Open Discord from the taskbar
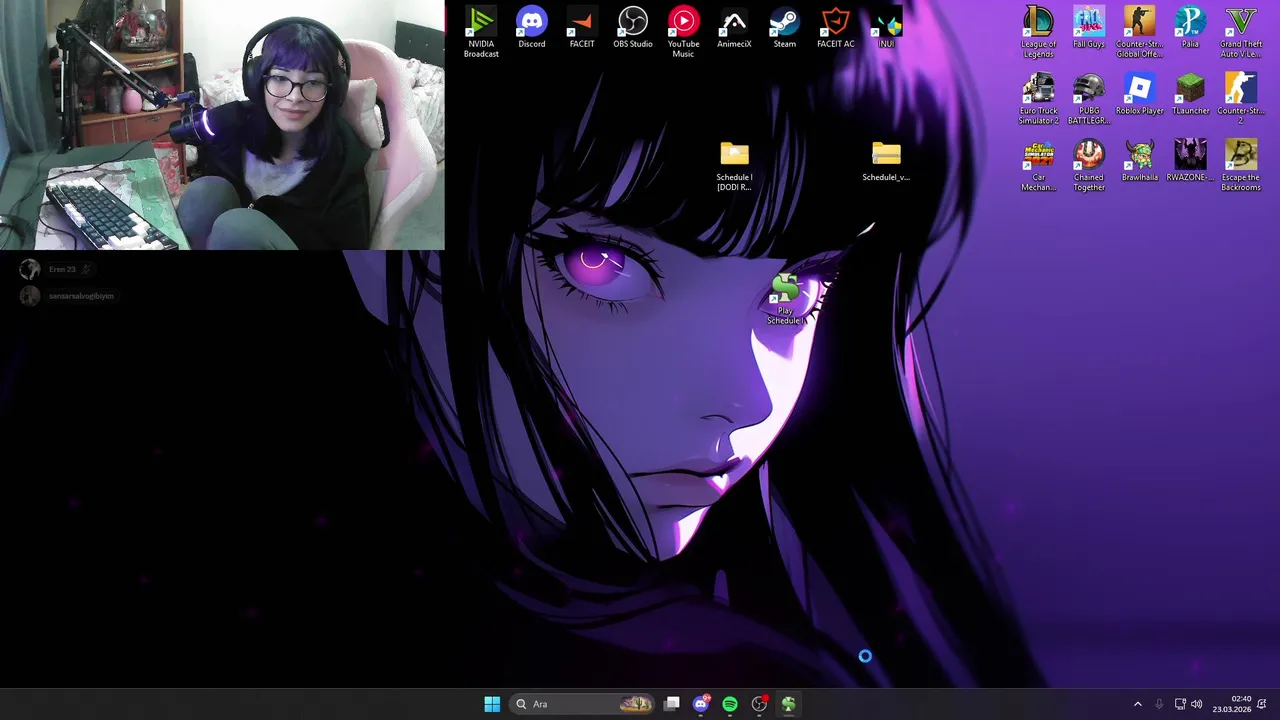 pyautogui.click(x=701, y=704)
